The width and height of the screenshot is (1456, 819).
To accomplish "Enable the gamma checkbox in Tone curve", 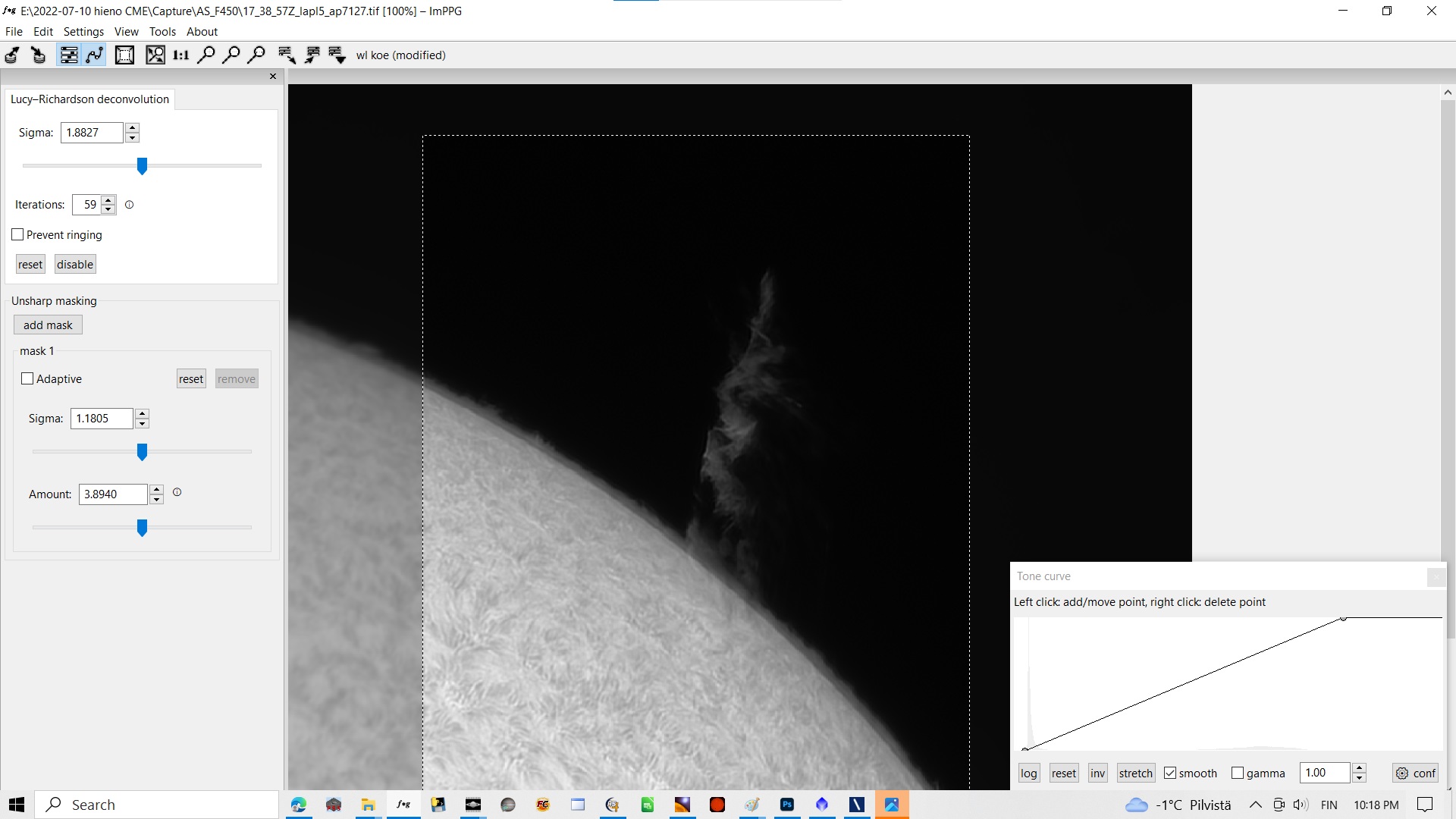I will (1238, 773).
